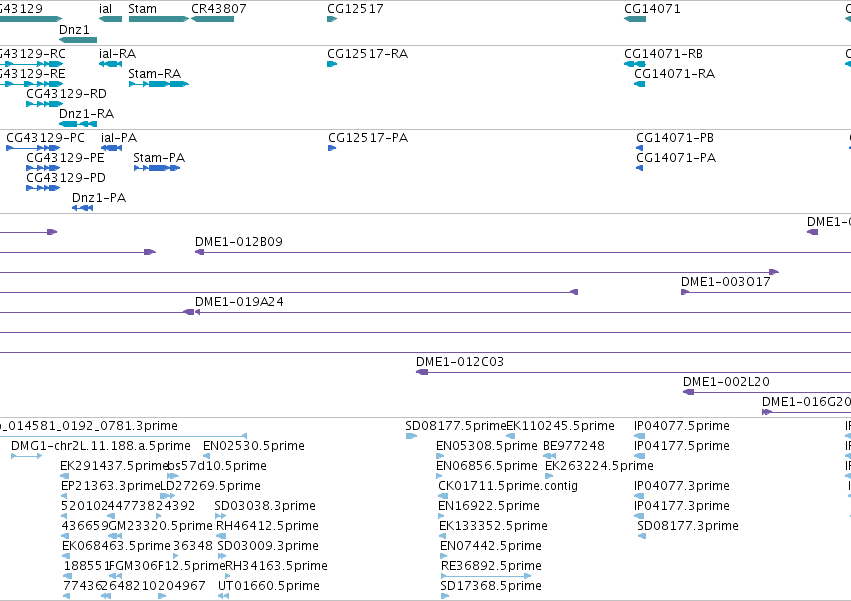Click EST EK133352.5prime
Viewport: 851px width, 601px height.
tap(493, 526)
